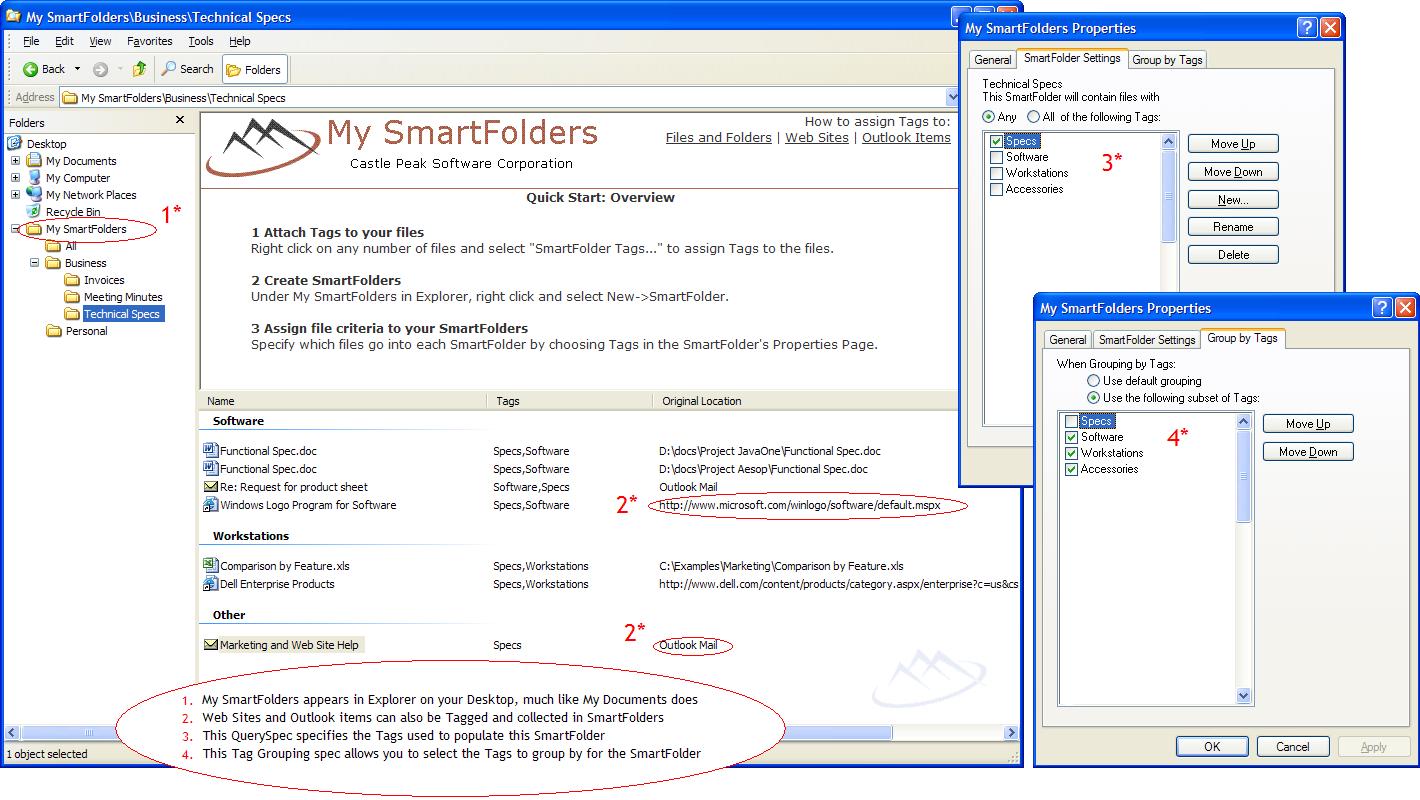Select My Network Places in tree
Viewport: 1420px width, 800px height.
point(91,195)
